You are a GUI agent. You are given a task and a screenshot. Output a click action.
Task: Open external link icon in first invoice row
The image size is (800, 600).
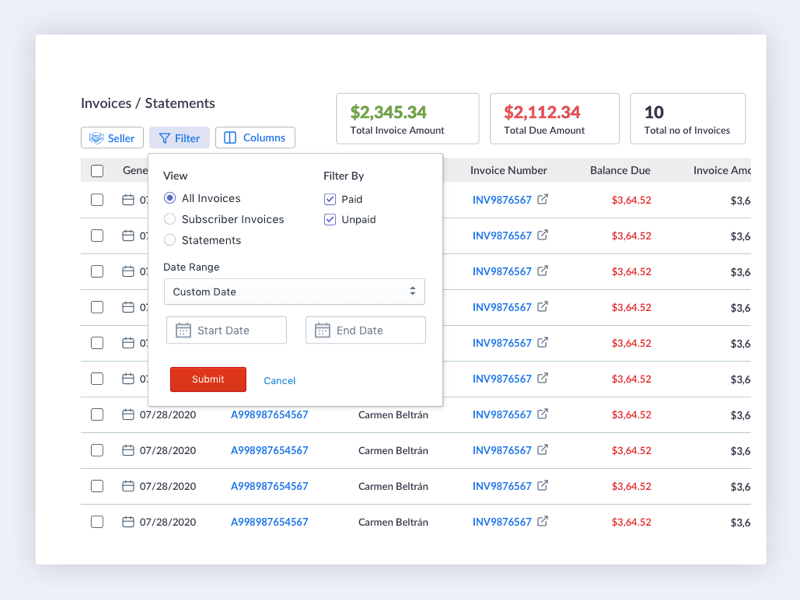click(543, 199)
